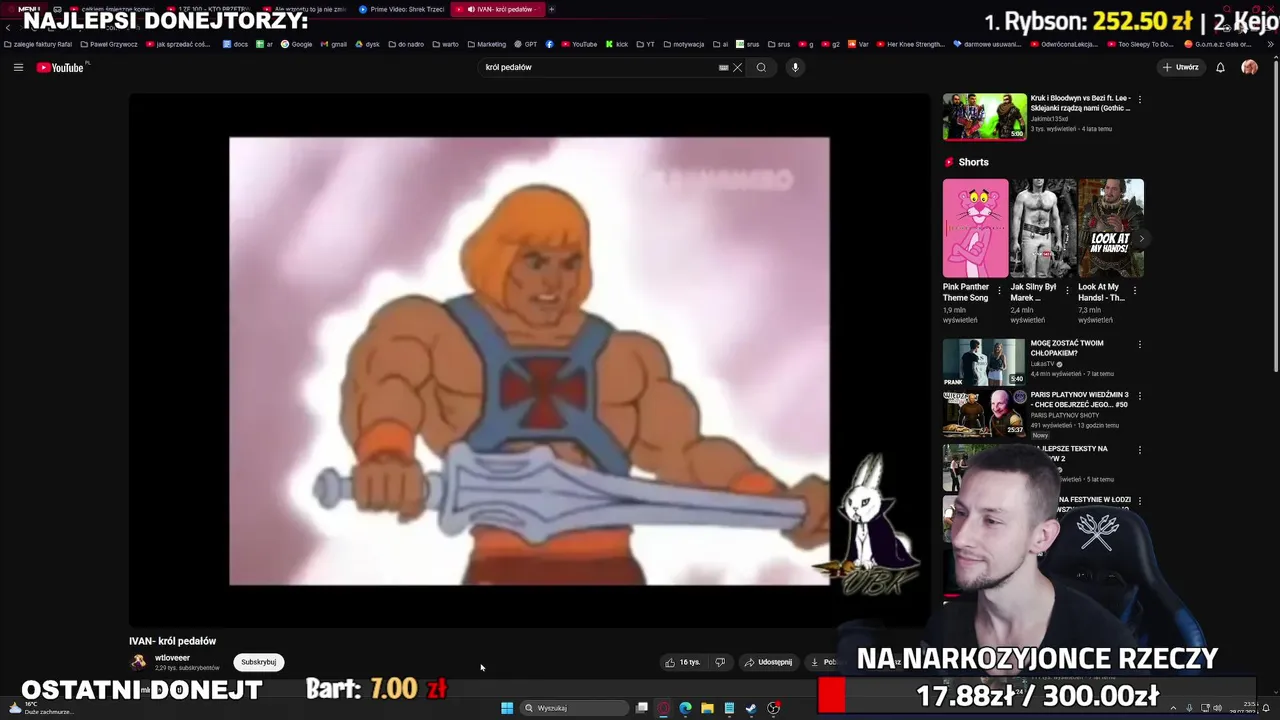Image resolution: width=1280 pixels, height=720 pixels.
Task: Open the Google bookmark
Action: (x=296, y=44)
